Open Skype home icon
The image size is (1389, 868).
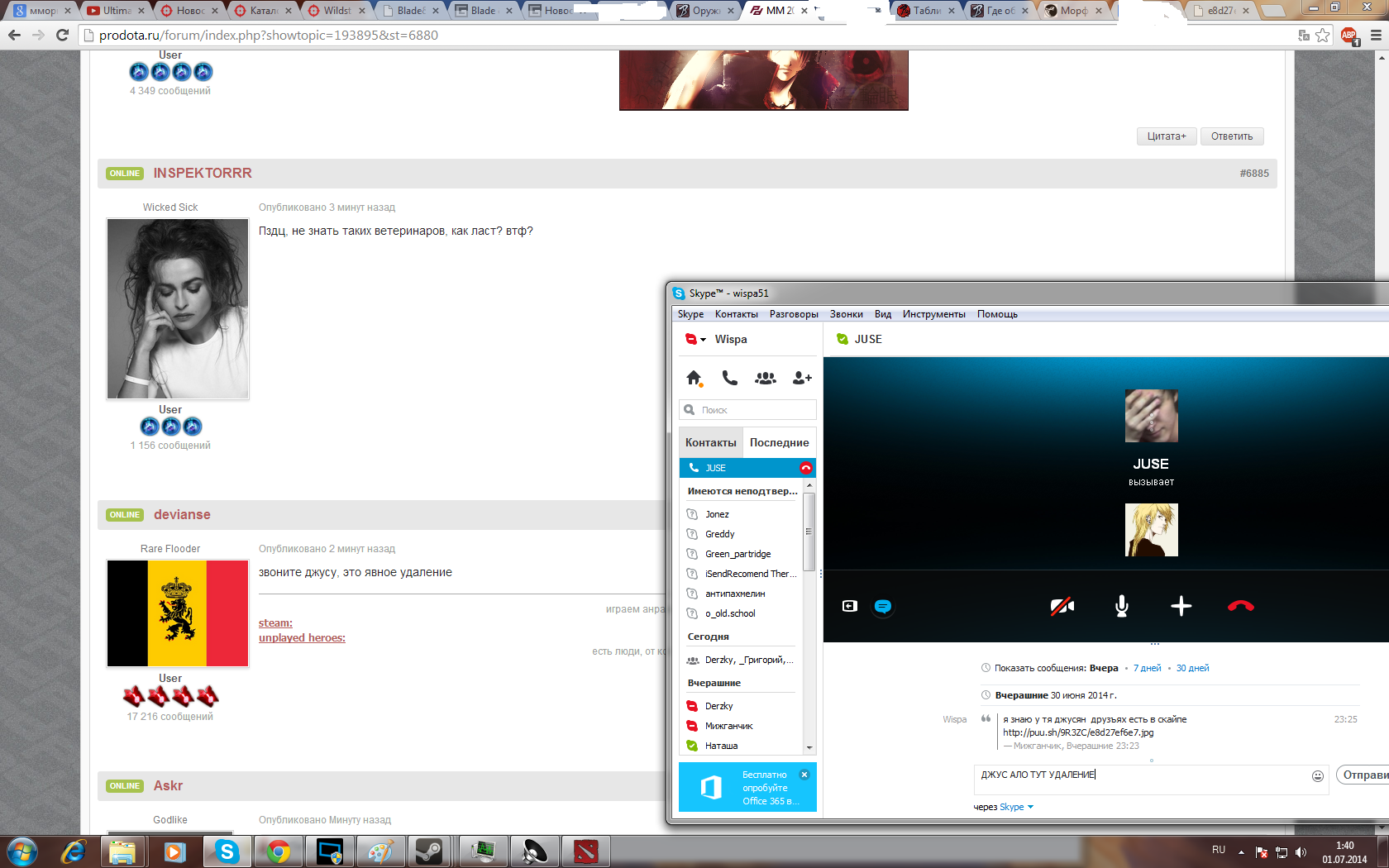coord(694,378)
